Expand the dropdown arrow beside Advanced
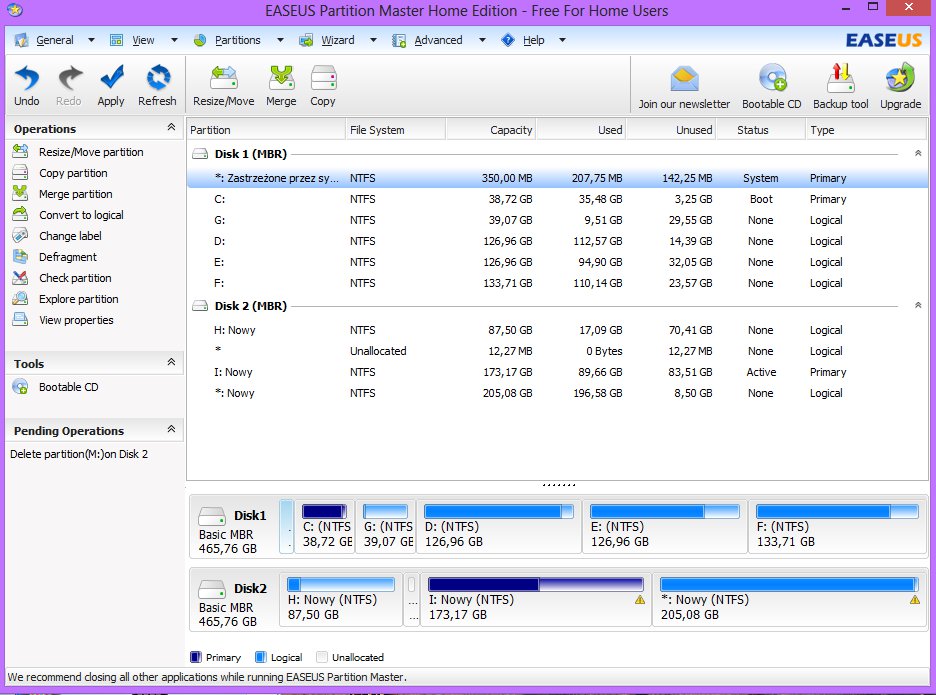Screen dimensions: 936x695 tap(482, 40)
